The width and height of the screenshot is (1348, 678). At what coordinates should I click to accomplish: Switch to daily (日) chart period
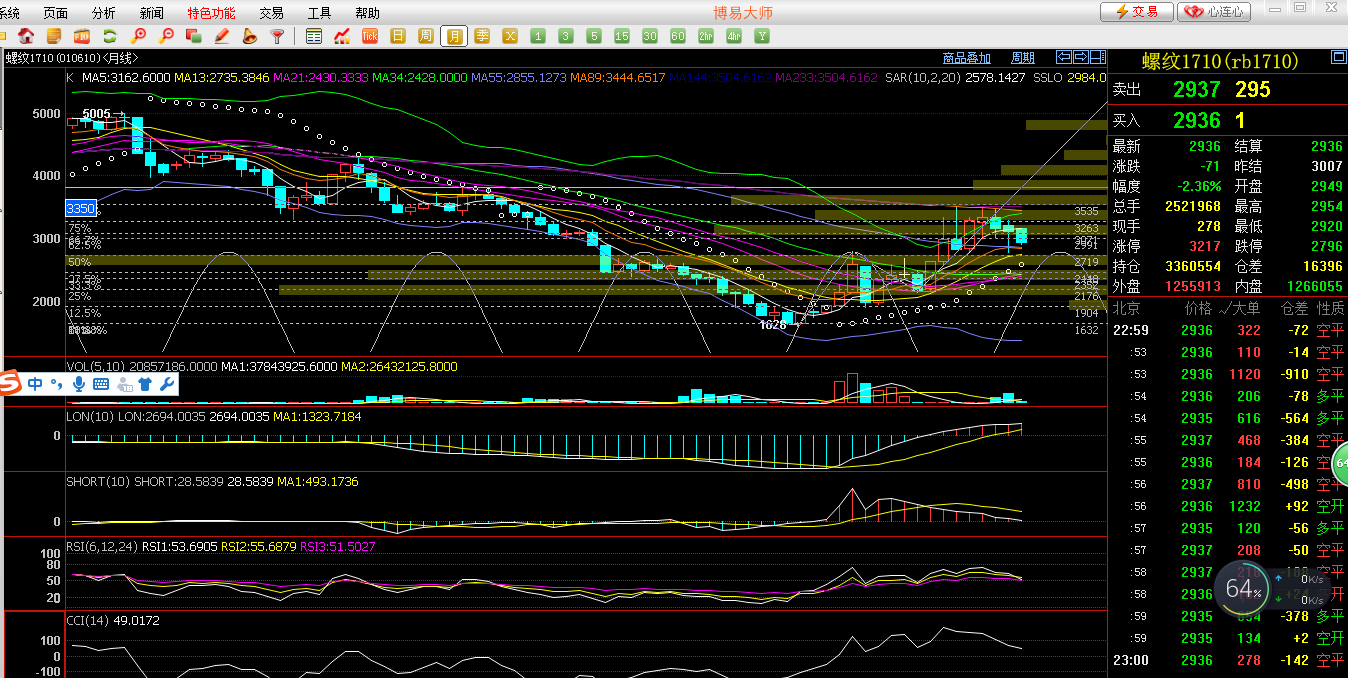(x=398, y=36)
